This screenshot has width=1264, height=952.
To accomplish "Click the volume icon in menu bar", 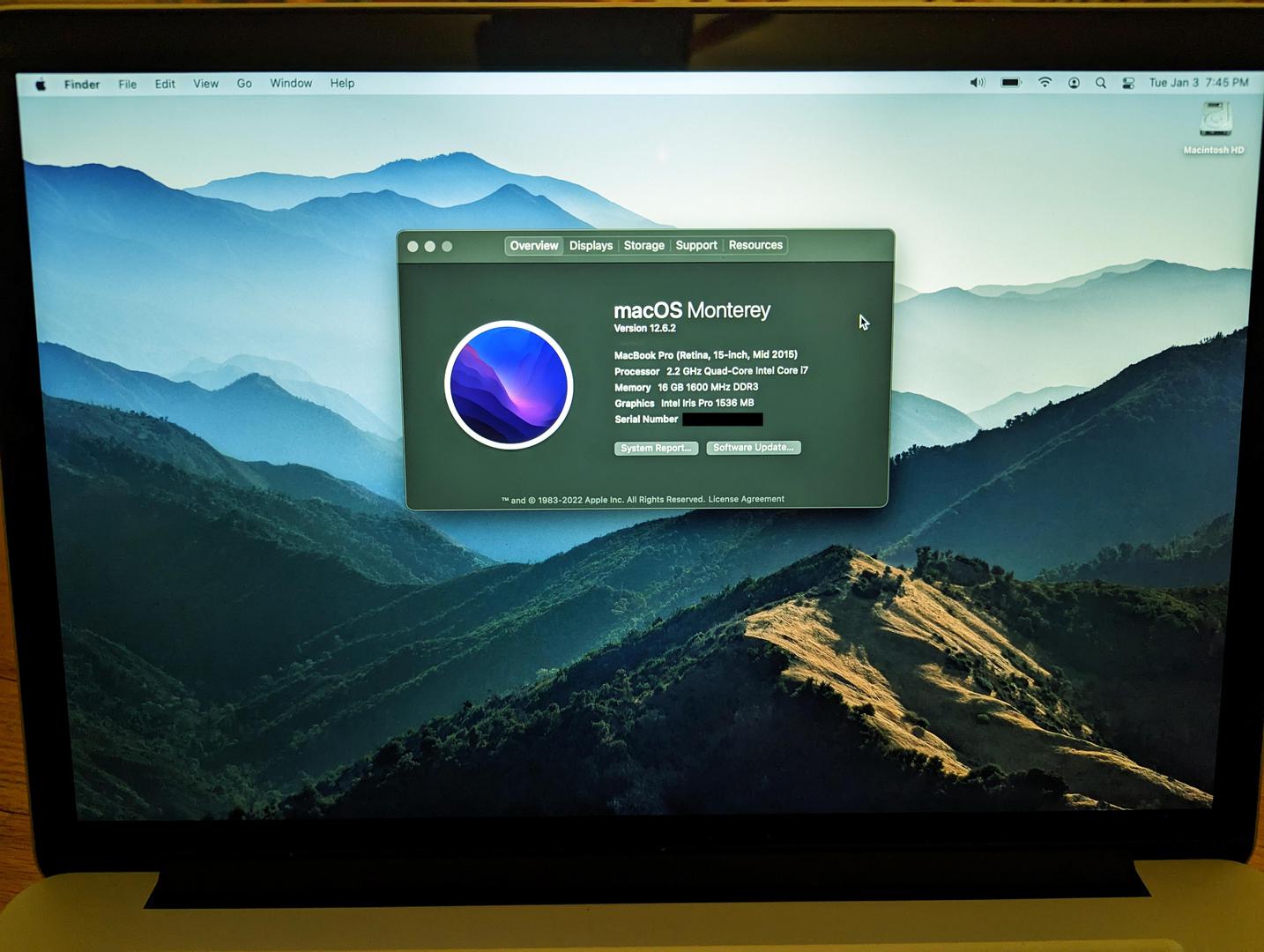I will (978, 83).
